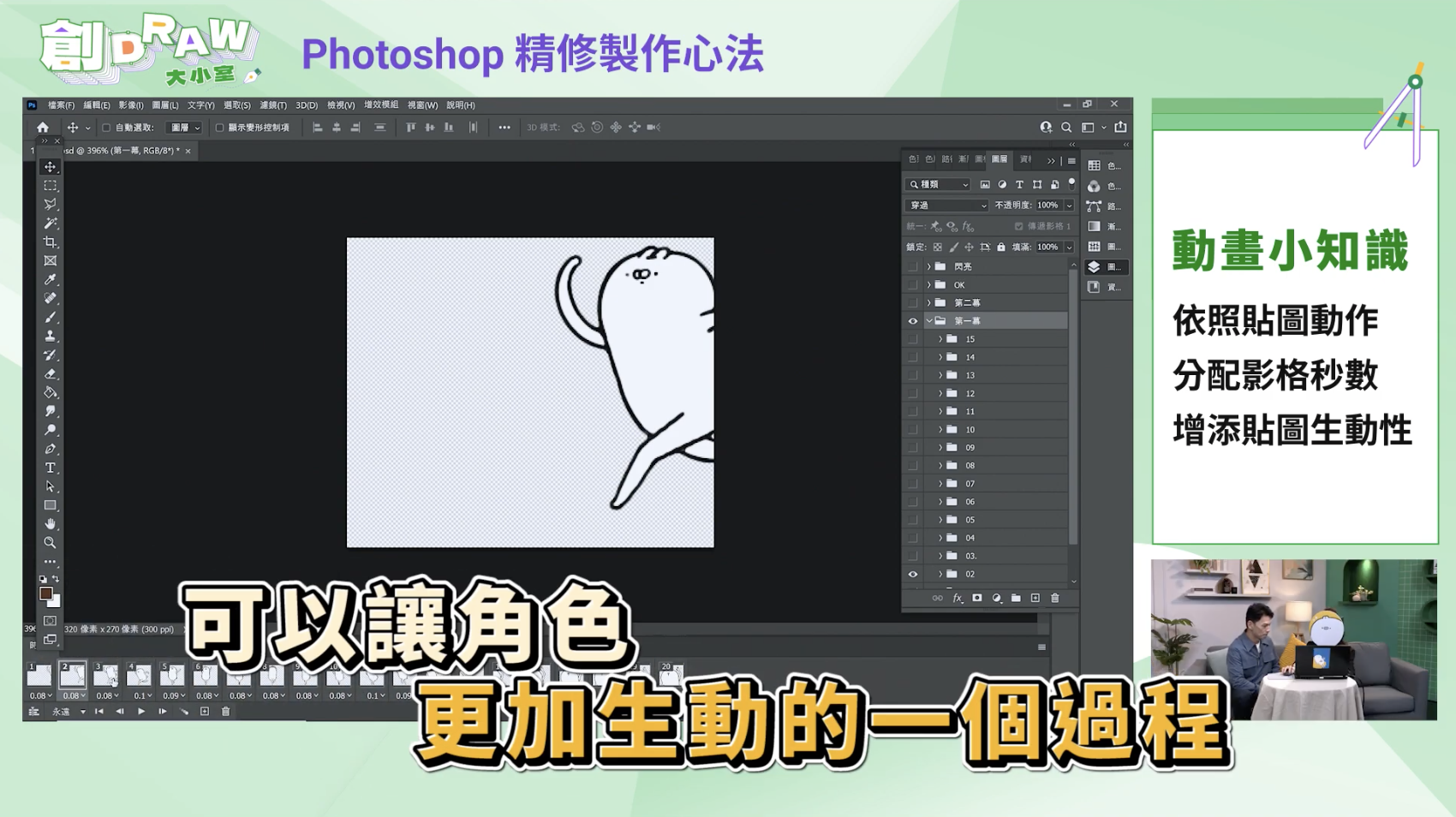The height and width of the screenshot is (817, 1456).
Task: Select the Frame tool
Action: (51, 261)
